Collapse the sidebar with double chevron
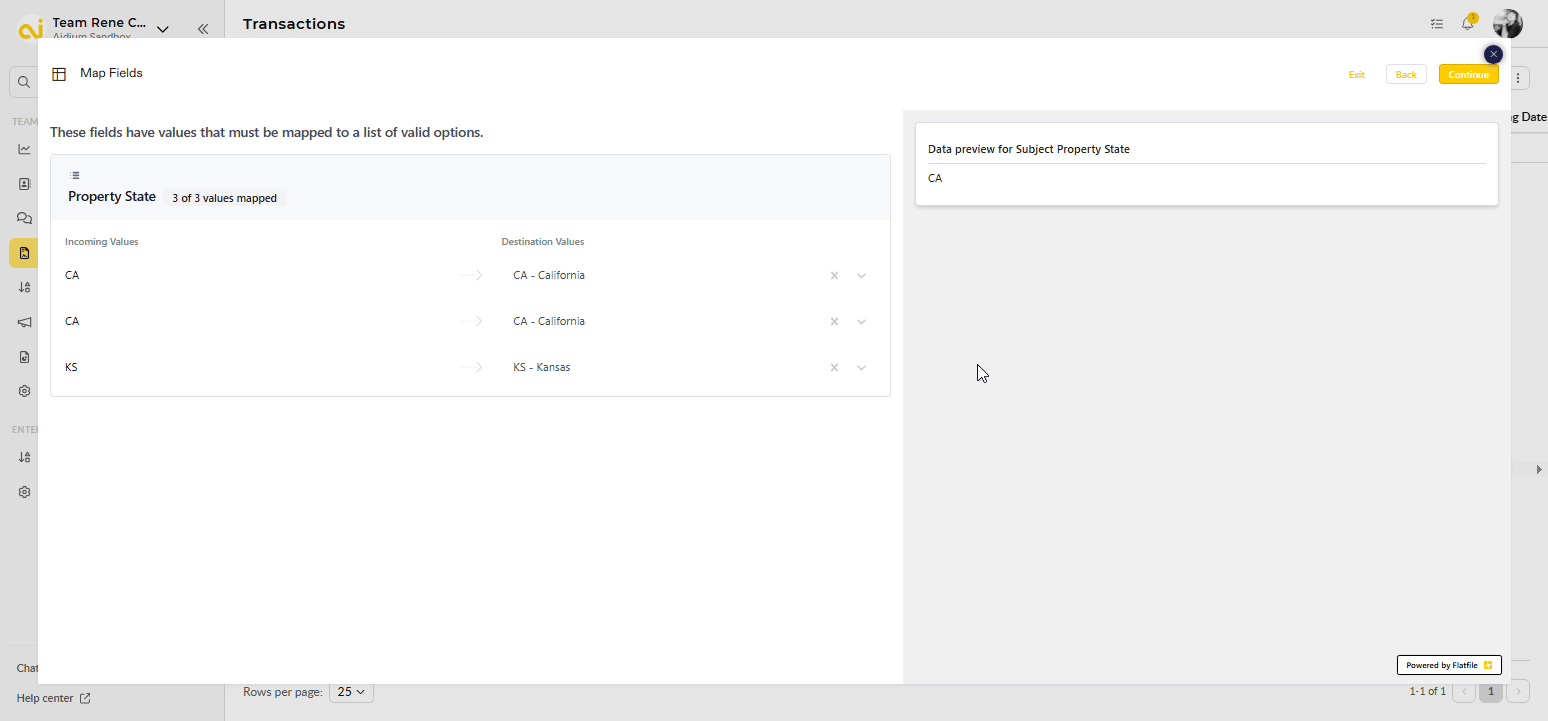The width and height of the screenshot is (1548, 721). tap(203, 29)
